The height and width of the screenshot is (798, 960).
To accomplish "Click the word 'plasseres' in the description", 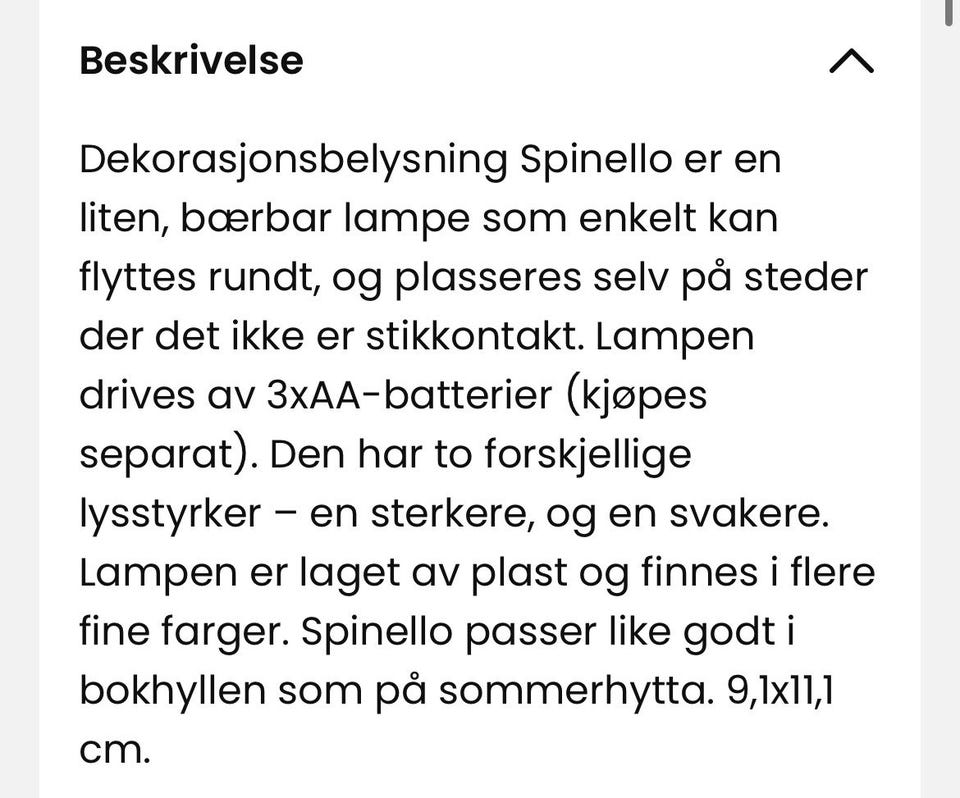I will [487, 279].
